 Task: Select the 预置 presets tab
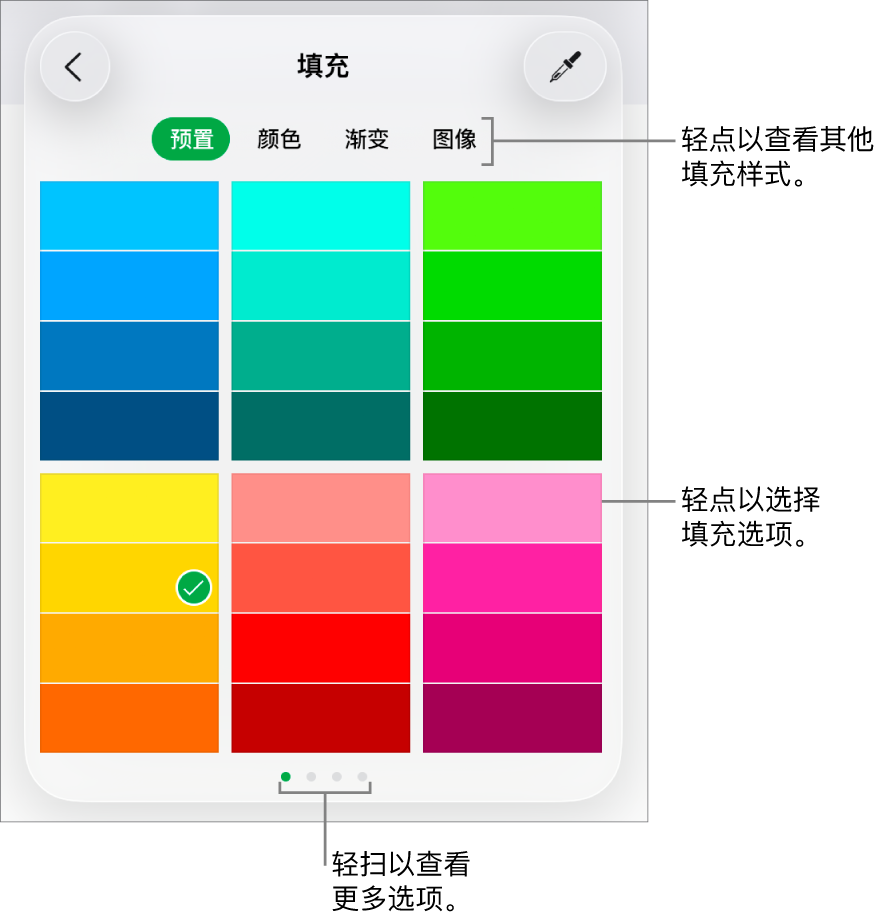click(190, 140)
